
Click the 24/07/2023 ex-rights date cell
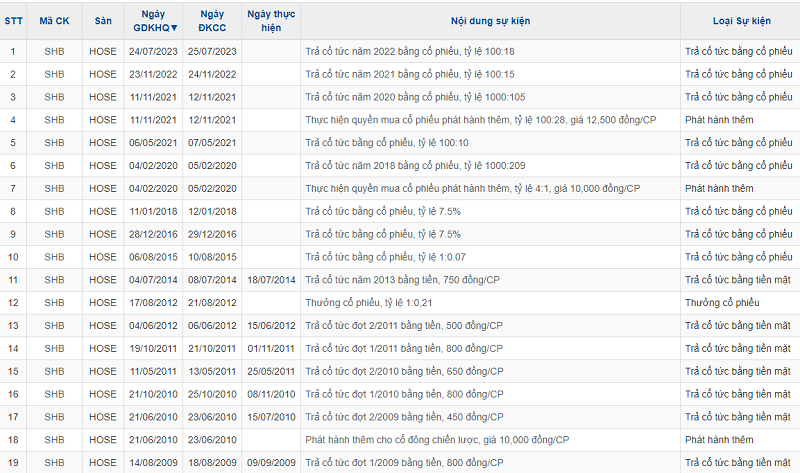(154, 51)
